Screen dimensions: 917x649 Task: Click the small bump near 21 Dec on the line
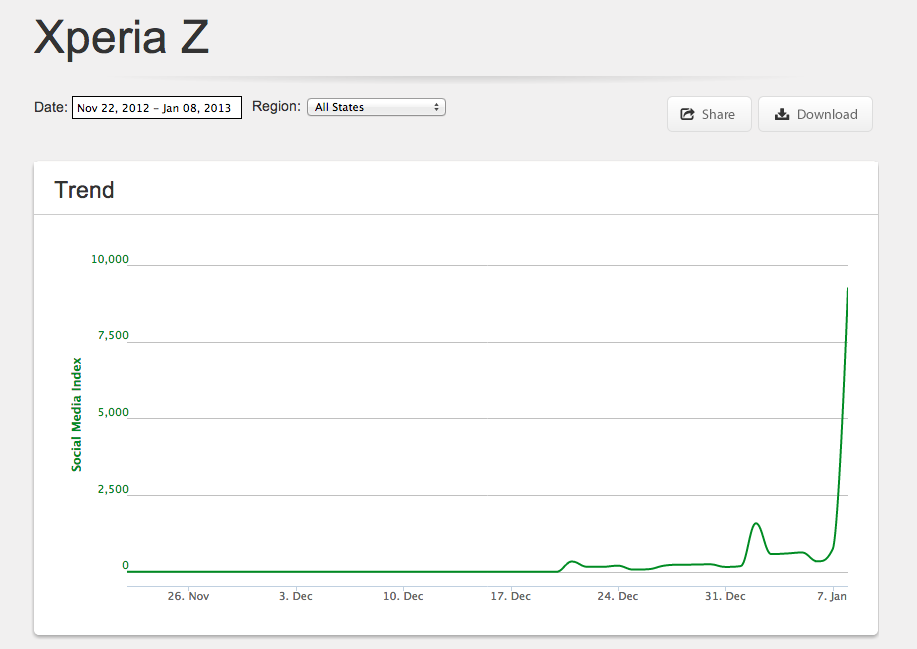click(572, 561)
